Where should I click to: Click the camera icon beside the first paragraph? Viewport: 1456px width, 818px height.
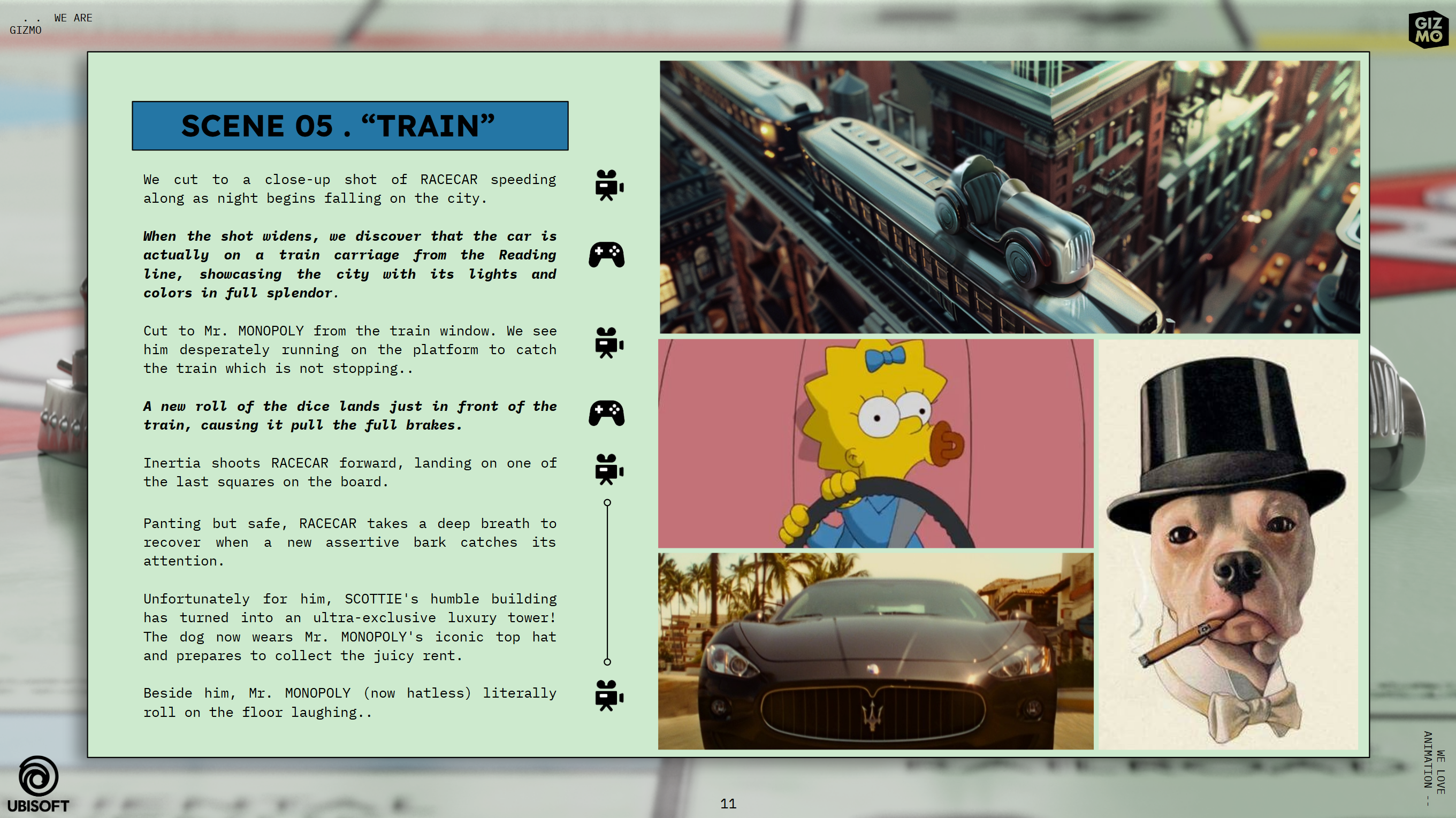point(608,185)
